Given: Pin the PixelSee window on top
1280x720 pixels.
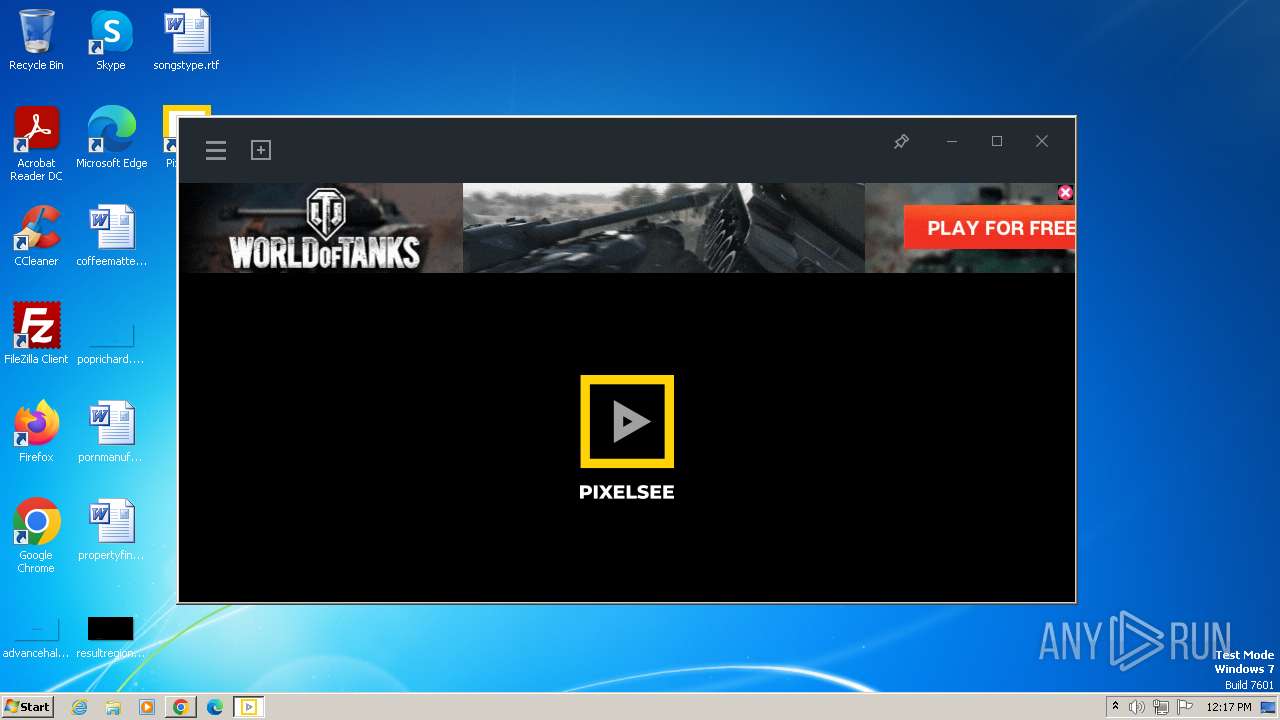Looking at the screenshot, I should tap(901, 142).
